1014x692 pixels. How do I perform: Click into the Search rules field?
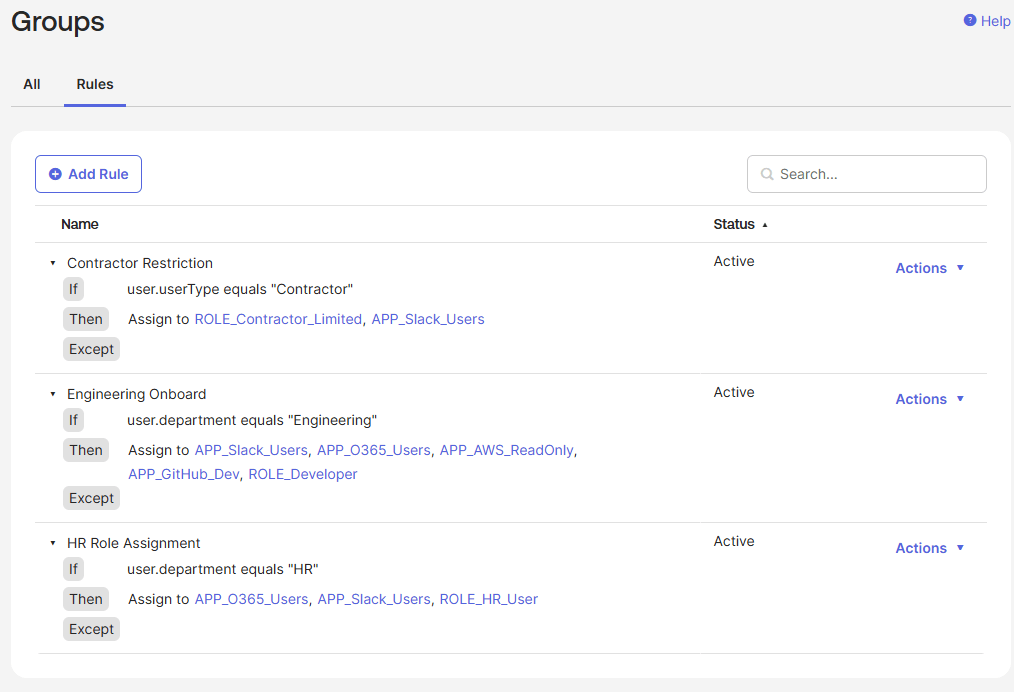tap(875, 174)
